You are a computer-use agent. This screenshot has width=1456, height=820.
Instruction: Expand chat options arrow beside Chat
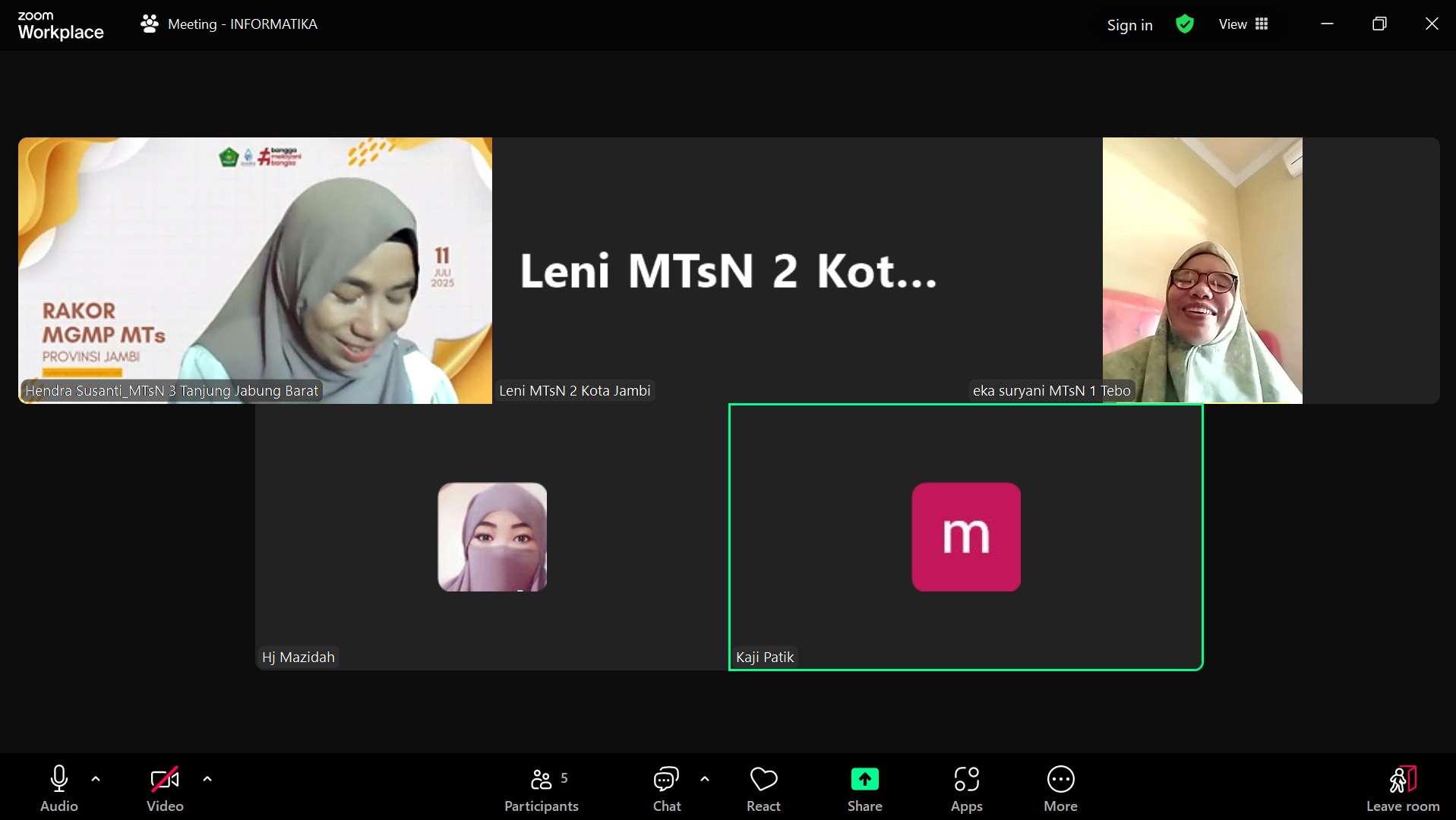[705, 779]
